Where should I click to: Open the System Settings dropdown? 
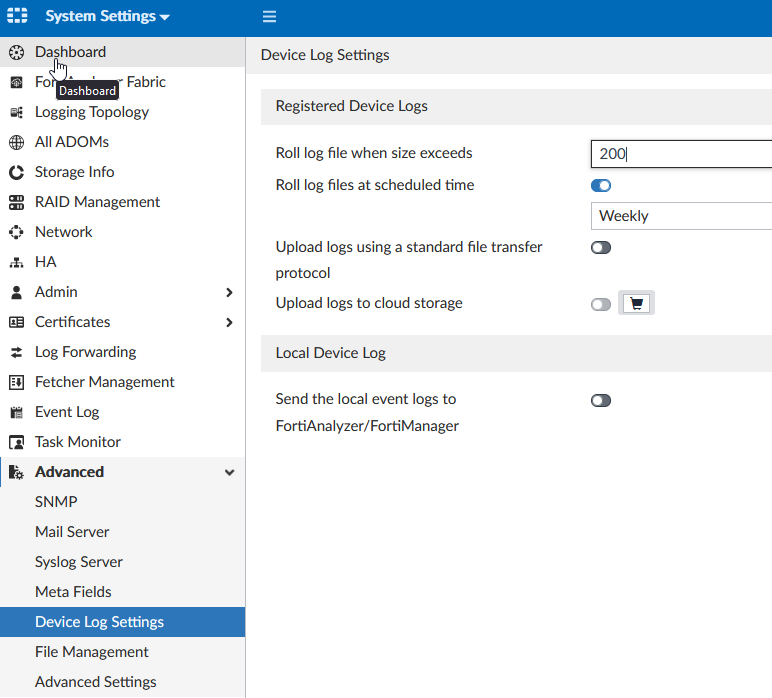click(107, 17)
